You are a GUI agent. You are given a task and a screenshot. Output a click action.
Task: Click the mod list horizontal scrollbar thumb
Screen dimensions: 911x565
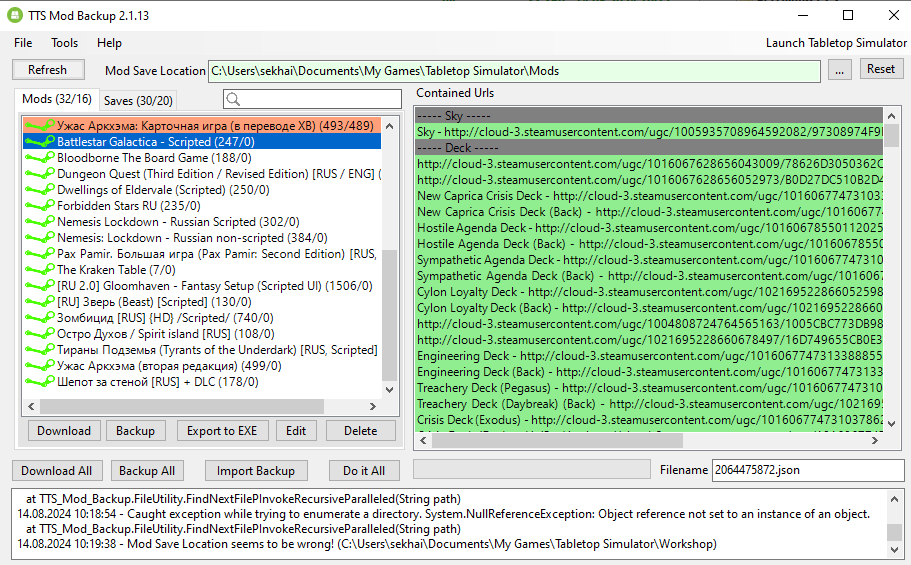click(x=182, y=406)
